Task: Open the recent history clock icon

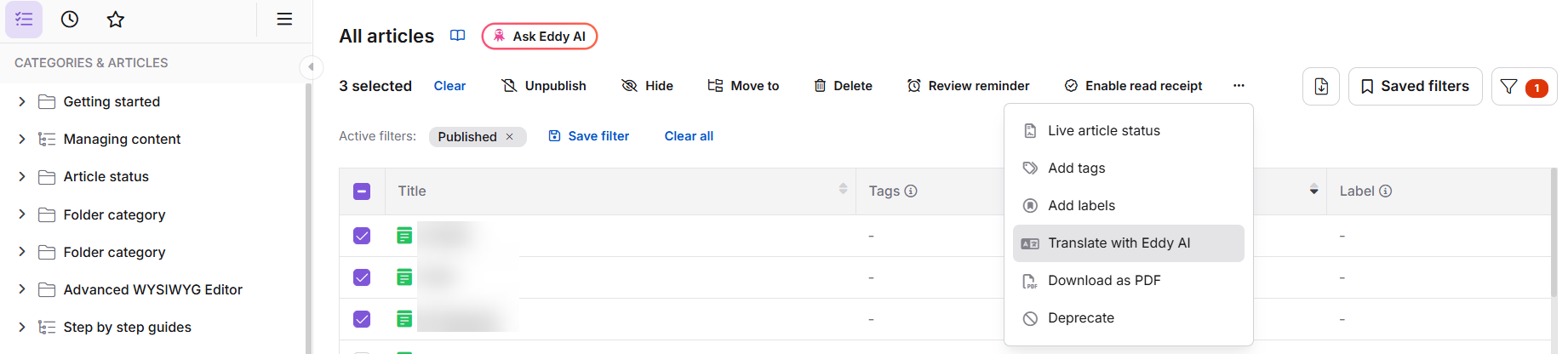Action: click(x=70, y=19)
